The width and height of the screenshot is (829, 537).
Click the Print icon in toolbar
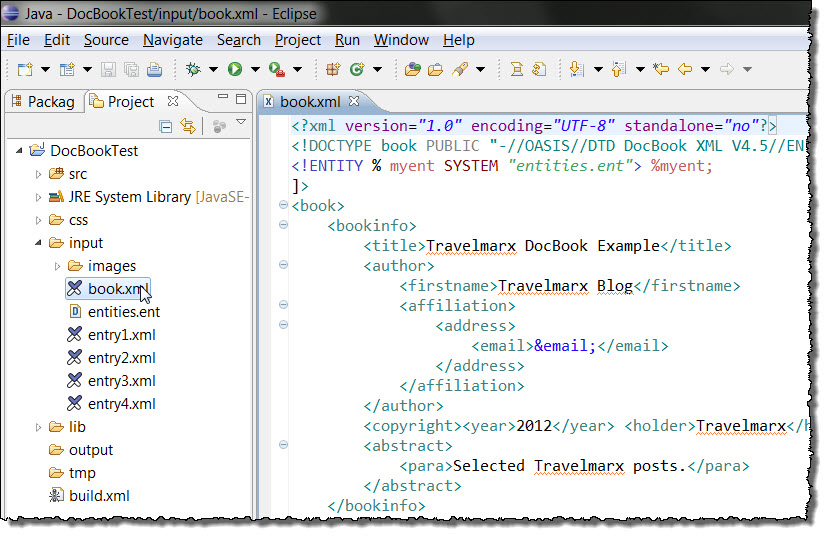pyautogui.click(x=154, y=69)
